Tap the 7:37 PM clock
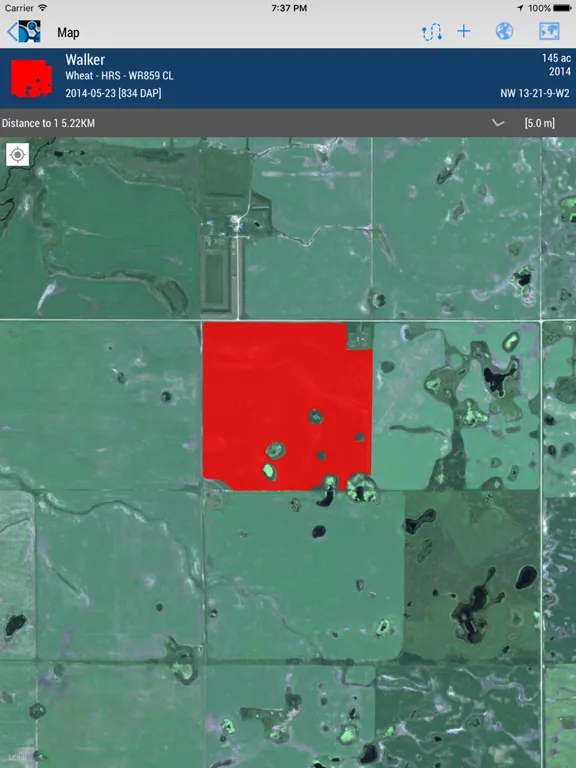The image size is (576, 768). [x=289, y=8]
